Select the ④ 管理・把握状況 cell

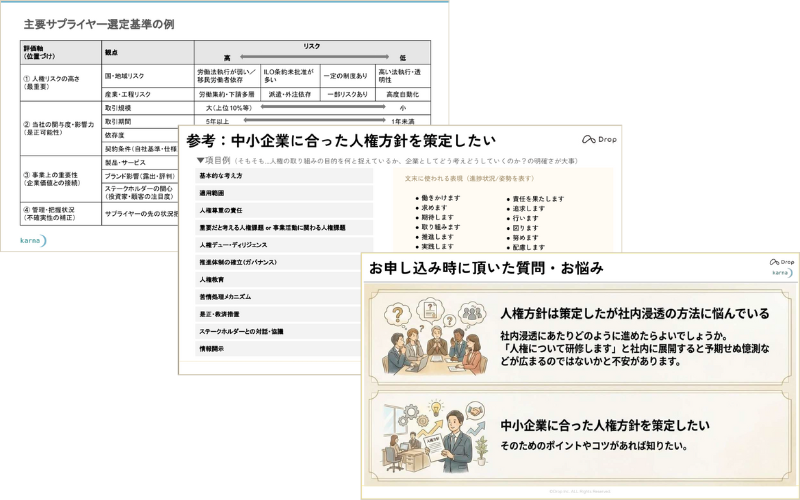click(61, 214)
